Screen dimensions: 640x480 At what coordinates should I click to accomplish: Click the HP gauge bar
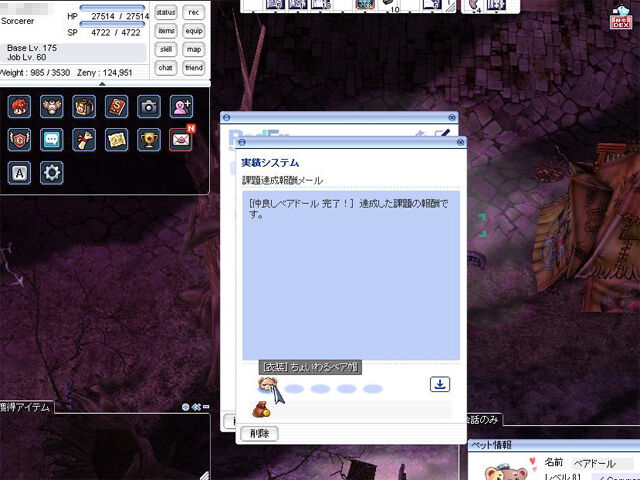coord(112,7)
